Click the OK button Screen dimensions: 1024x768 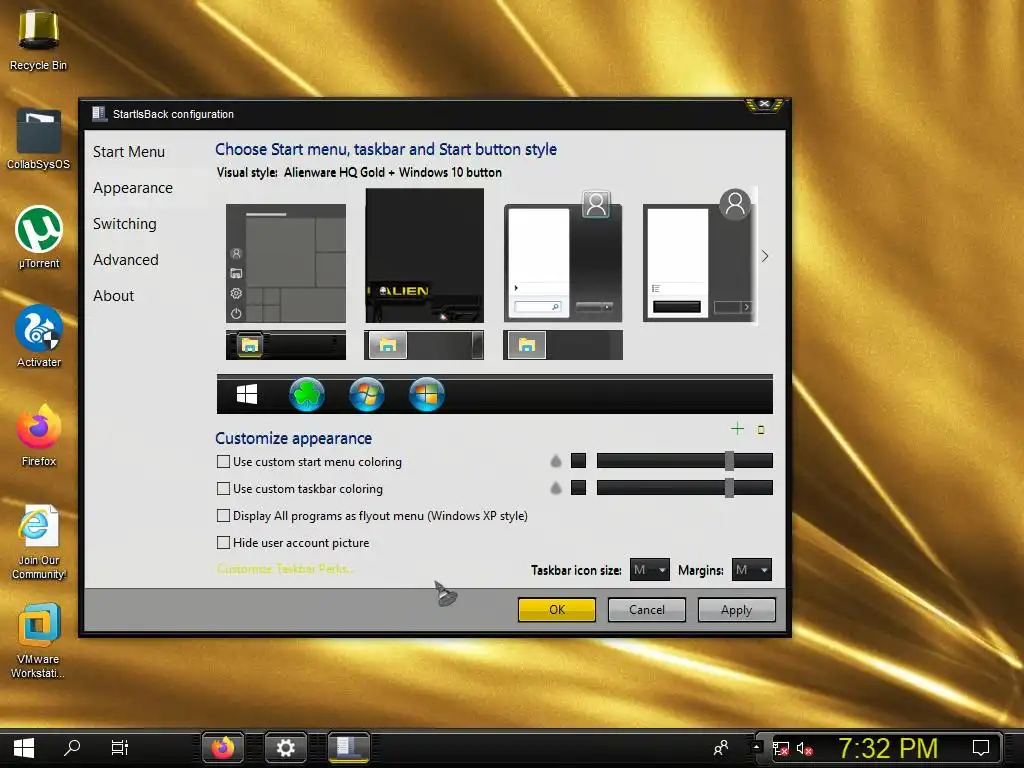[x=557, y=610]
